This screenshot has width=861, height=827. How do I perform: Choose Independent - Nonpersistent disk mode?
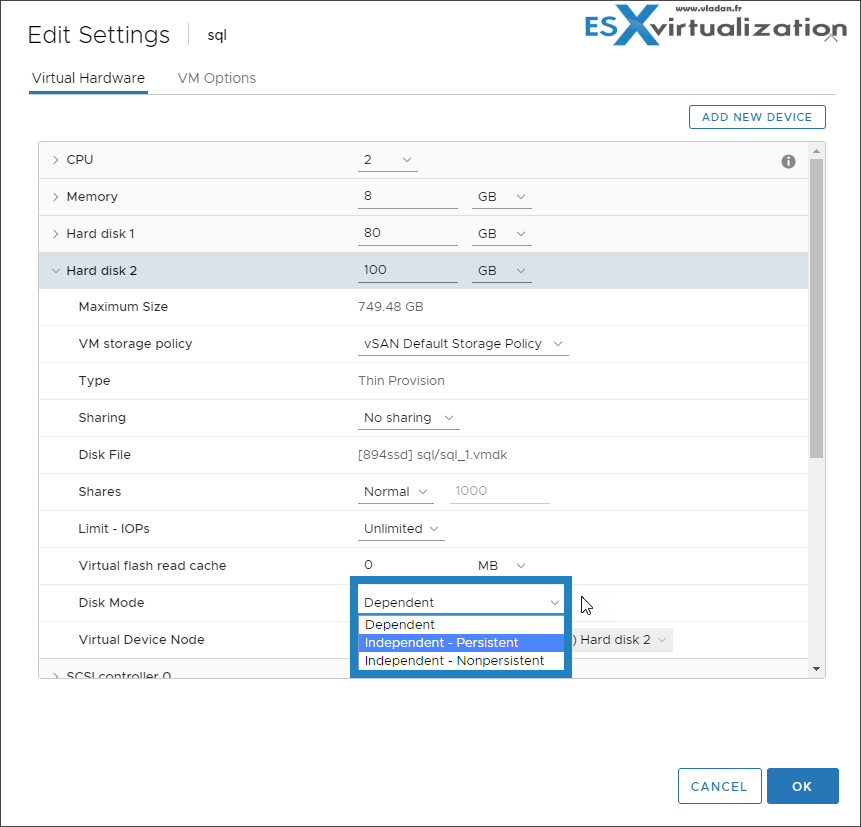[461, 661]
